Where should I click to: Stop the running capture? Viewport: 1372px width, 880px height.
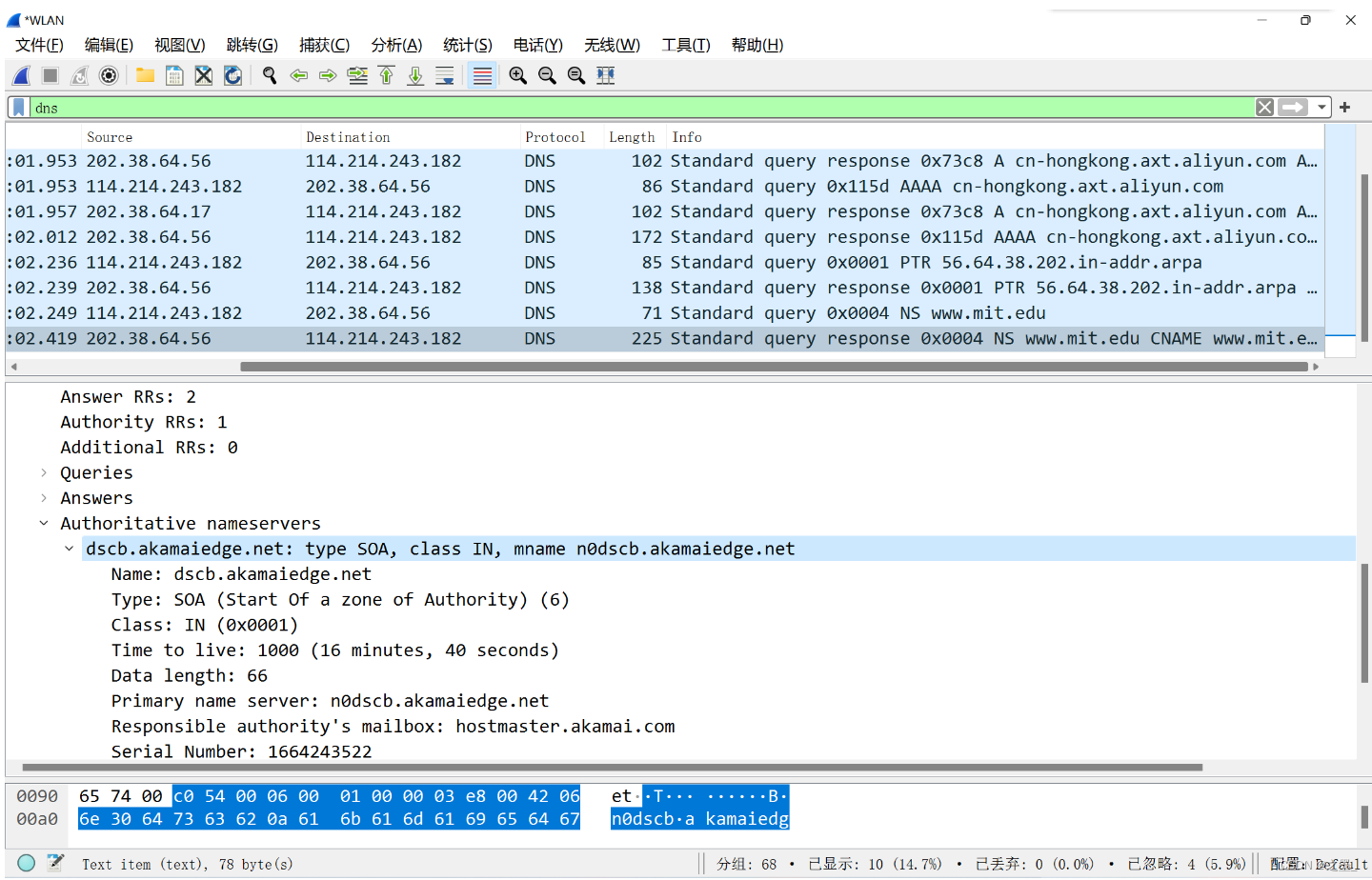pyautogui.click(x=50, y=75)
